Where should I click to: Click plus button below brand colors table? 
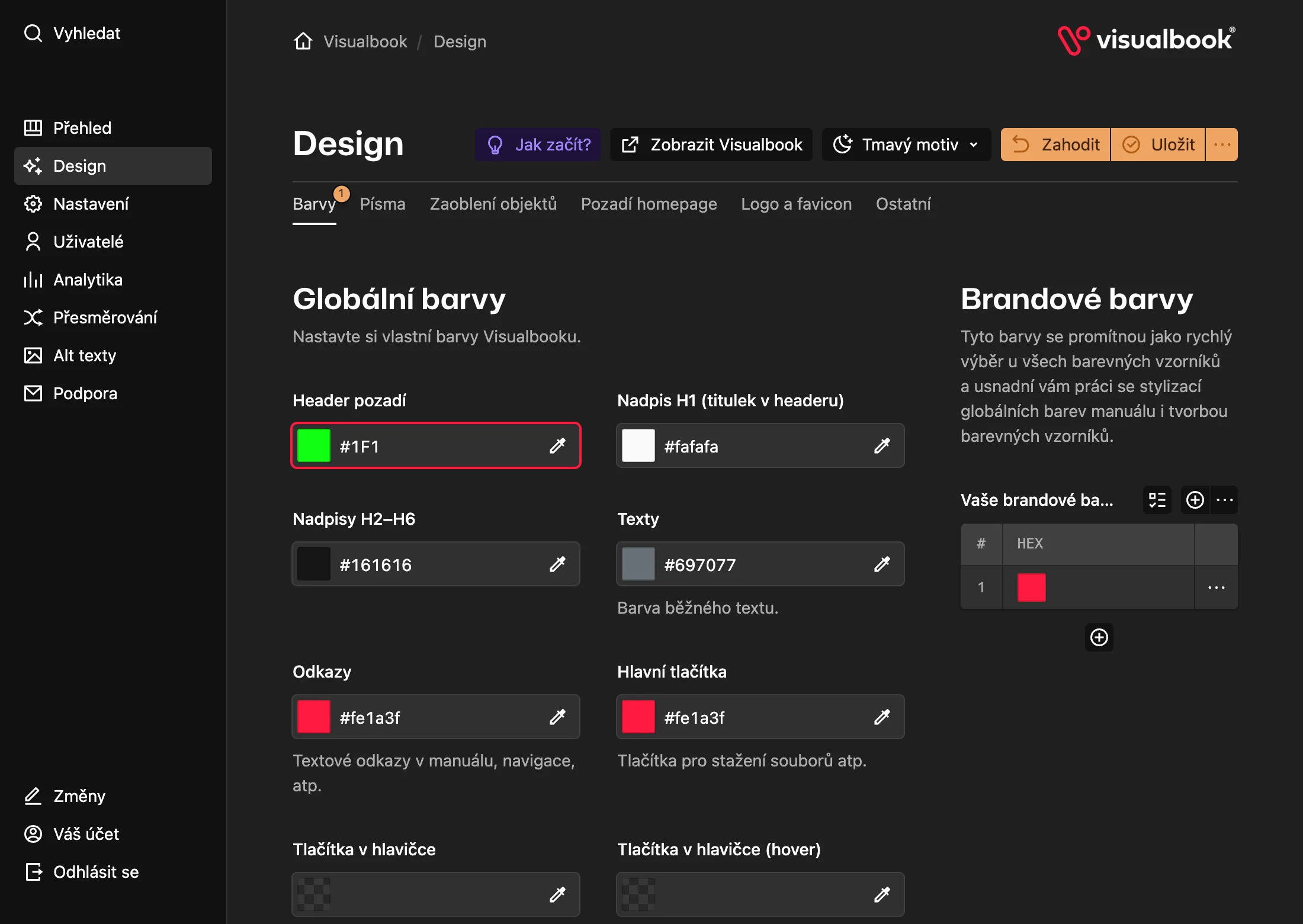(1099, 637)
